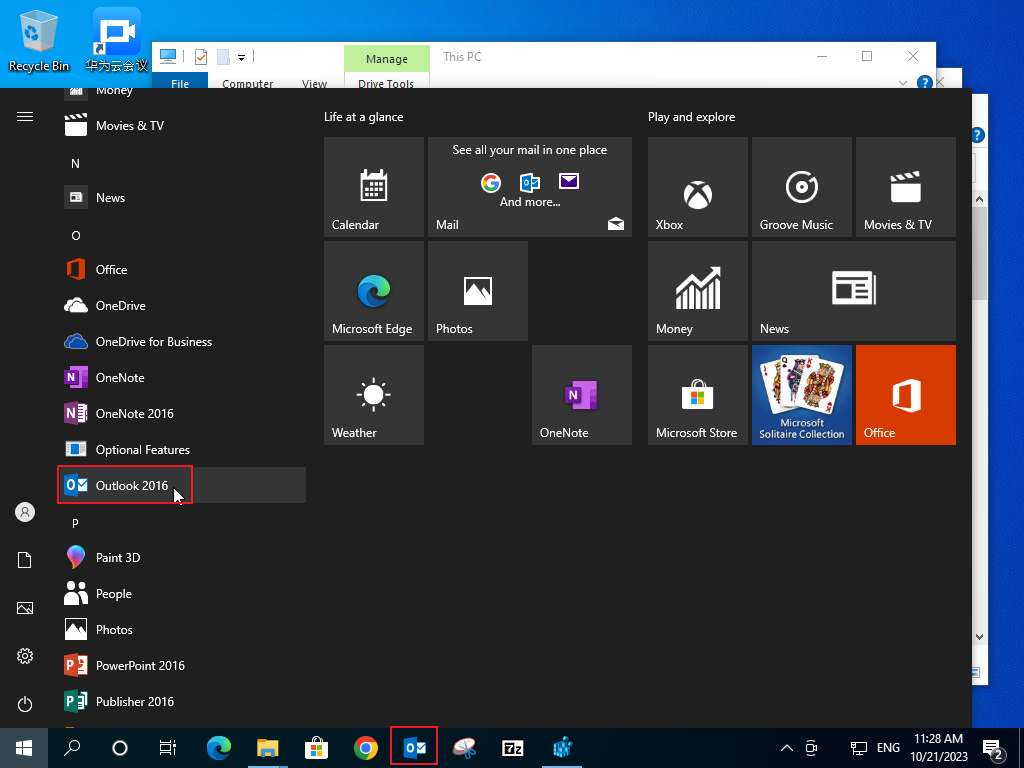Click the Power button in Start sidebar
The height and width of the screenshot is (768, 1024).
(x=25, y=704)
